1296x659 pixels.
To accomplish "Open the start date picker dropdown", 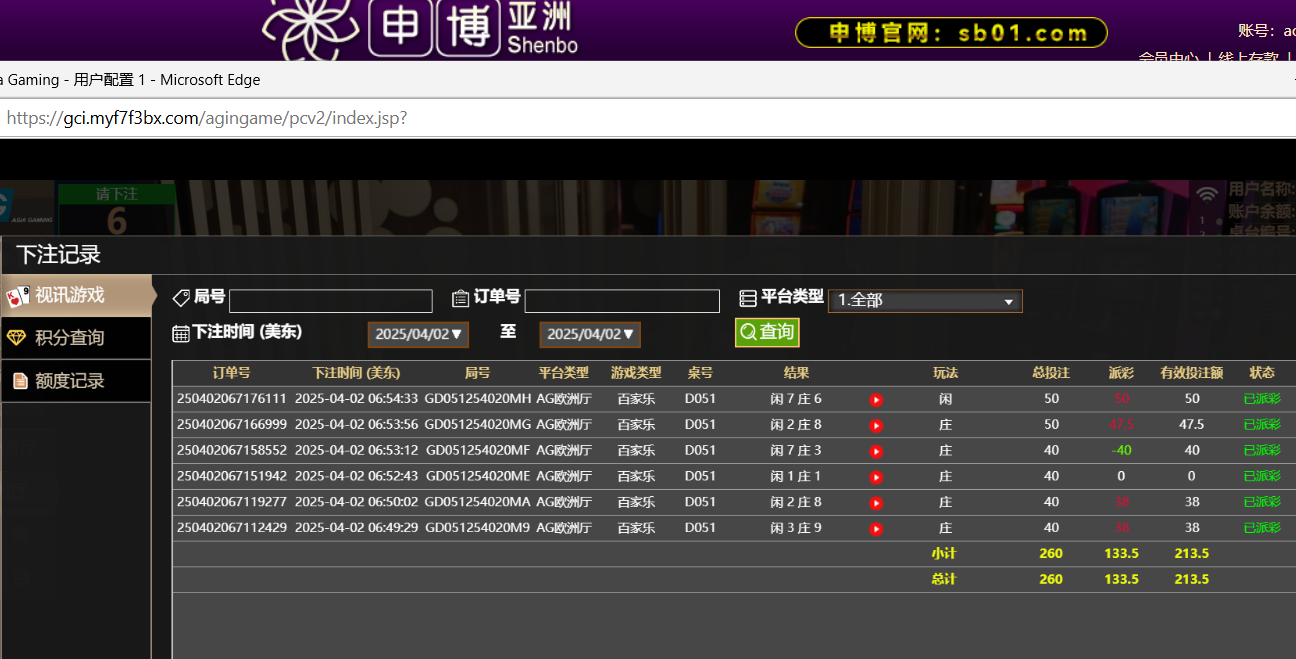I will pos(418,334).
